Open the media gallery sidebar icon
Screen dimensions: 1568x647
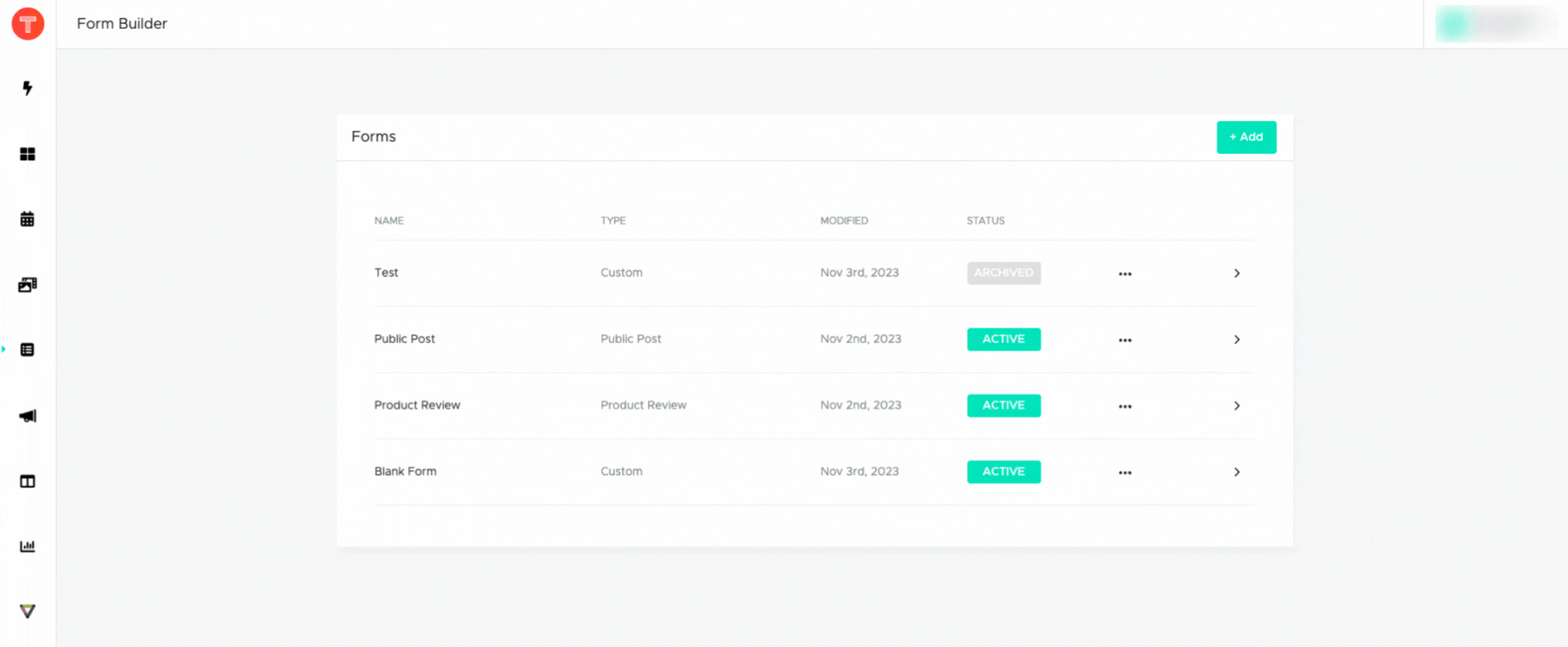(27, 284)
